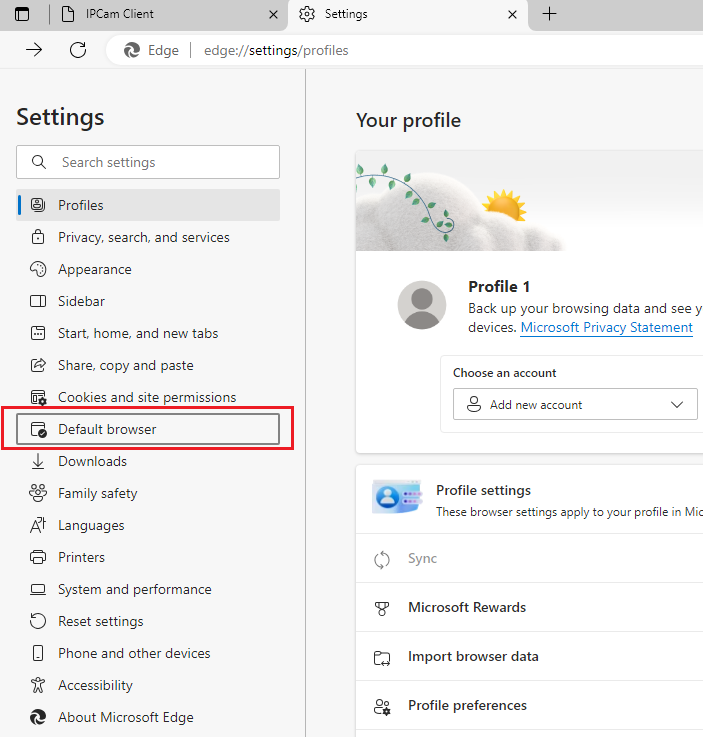Click the Family safety icon
This screenshot has height=737, width=703.
38,493
